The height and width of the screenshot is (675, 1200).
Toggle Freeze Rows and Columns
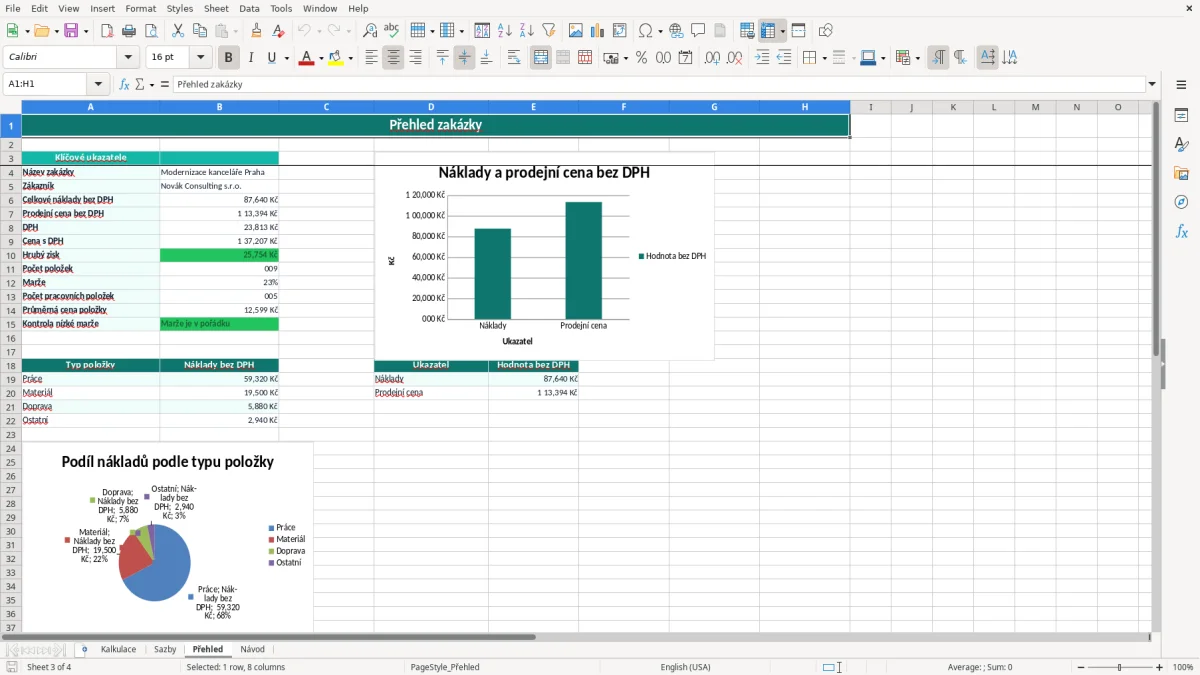pos(768,31)
